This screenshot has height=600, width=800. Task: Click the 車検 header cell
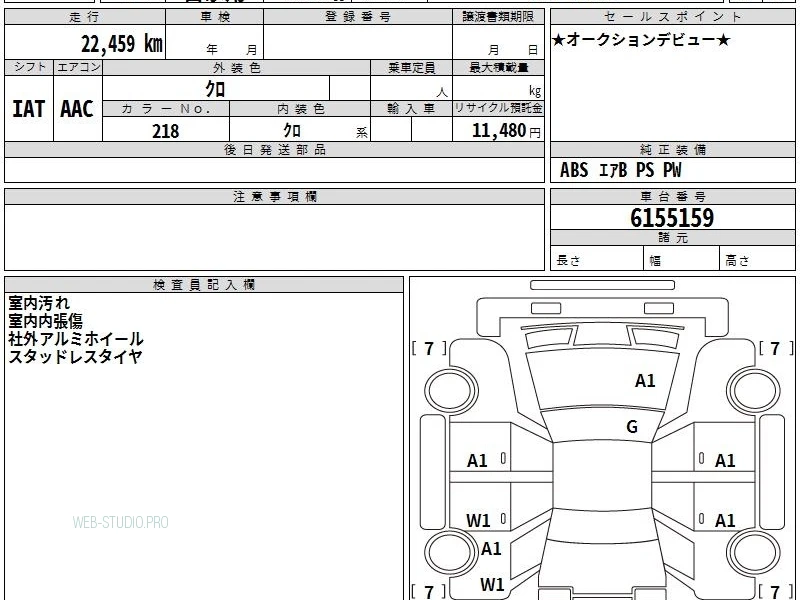click(x=215, y=17)
